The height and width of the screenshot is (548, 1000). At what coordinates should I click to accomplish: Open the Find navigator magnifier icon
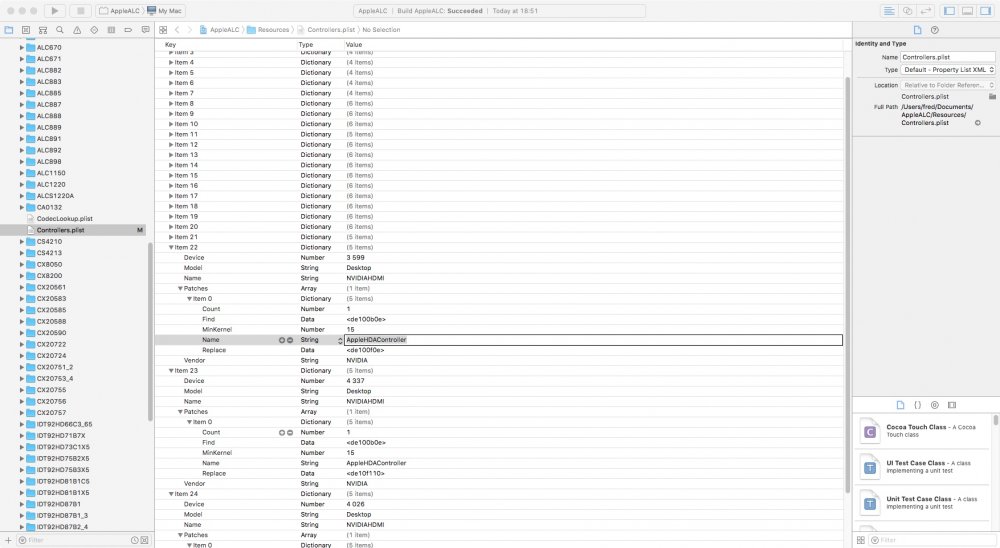pyautogui.click(x=59, y=30)
